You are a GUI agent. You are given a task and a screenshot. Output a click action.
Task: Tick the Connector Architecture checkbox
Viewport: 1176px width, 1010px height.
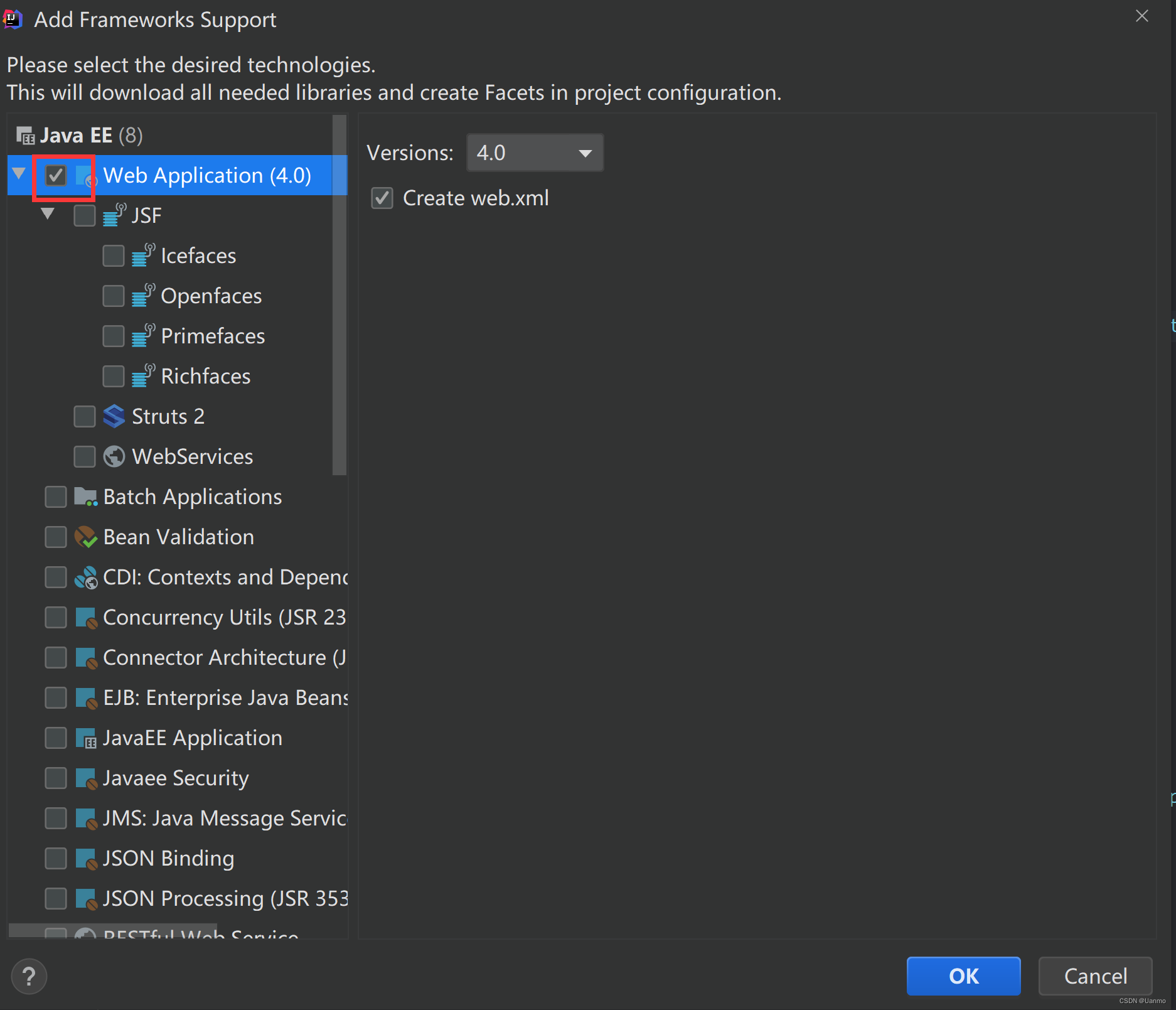(56, 657)
